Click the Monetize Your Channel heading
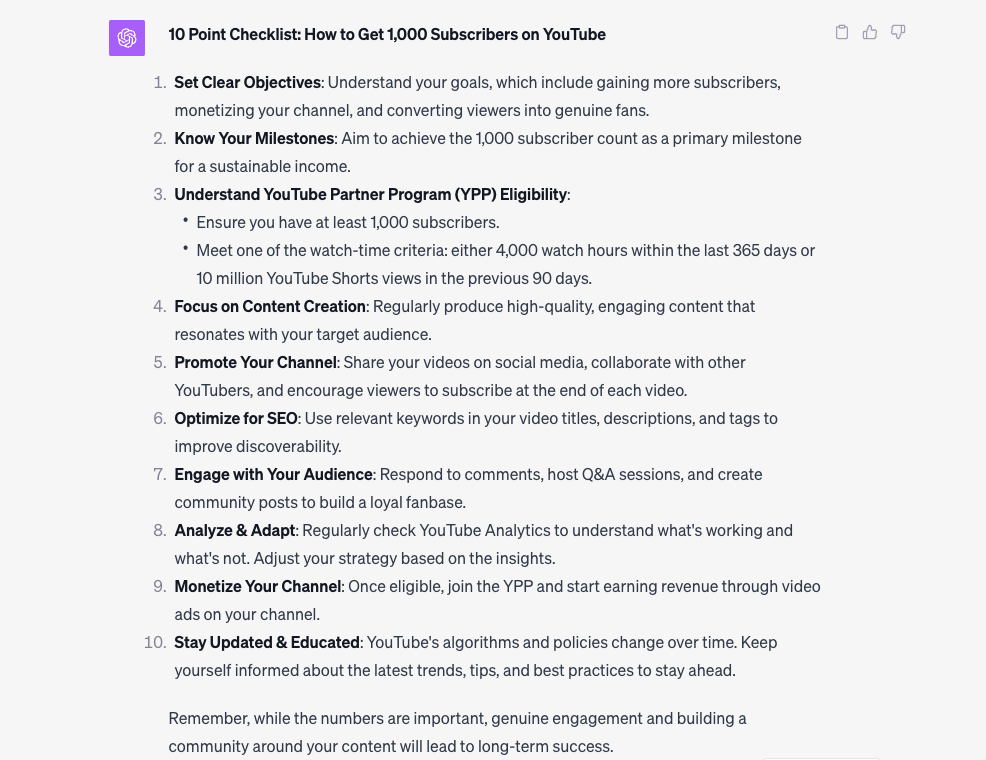Screen dimensions: 986x760 [x=255, y=586]
